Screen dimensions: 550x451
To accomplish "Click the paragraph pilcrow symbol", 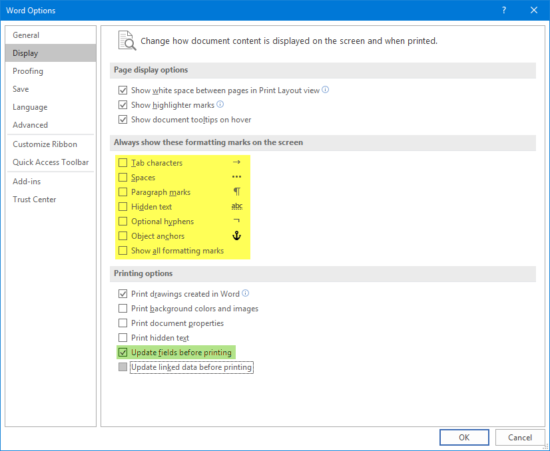I will pyautogui.click(x=237, y=191).
